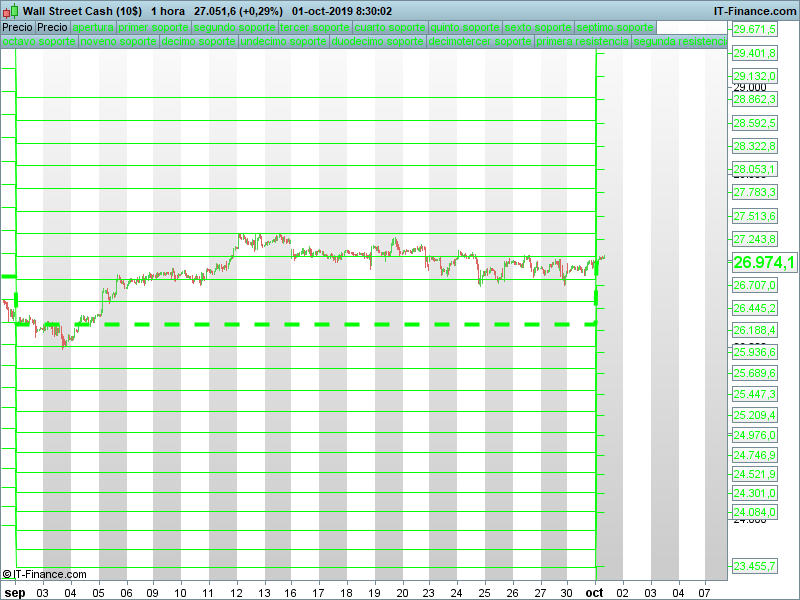Select the segundo soporte label
This screenshot has height=600, width=800.
234,28
